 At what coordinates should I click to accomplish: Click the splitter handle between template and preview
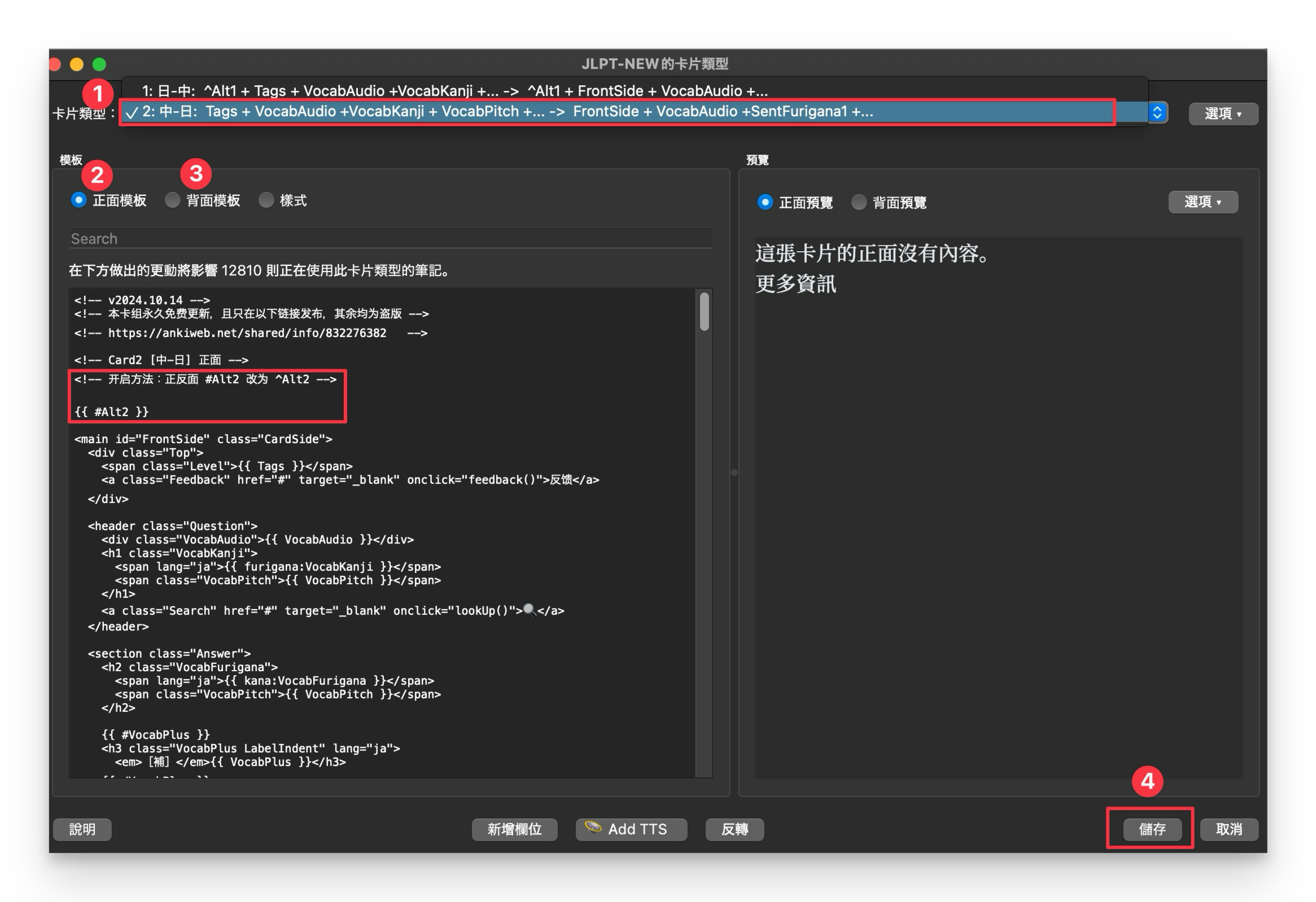[734, 472]
